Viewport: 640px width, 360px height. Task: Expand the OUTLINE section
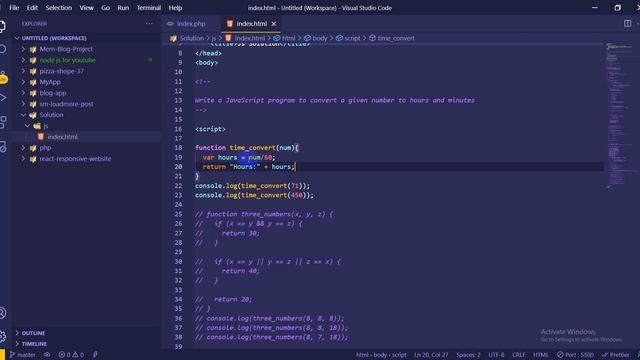17,333
